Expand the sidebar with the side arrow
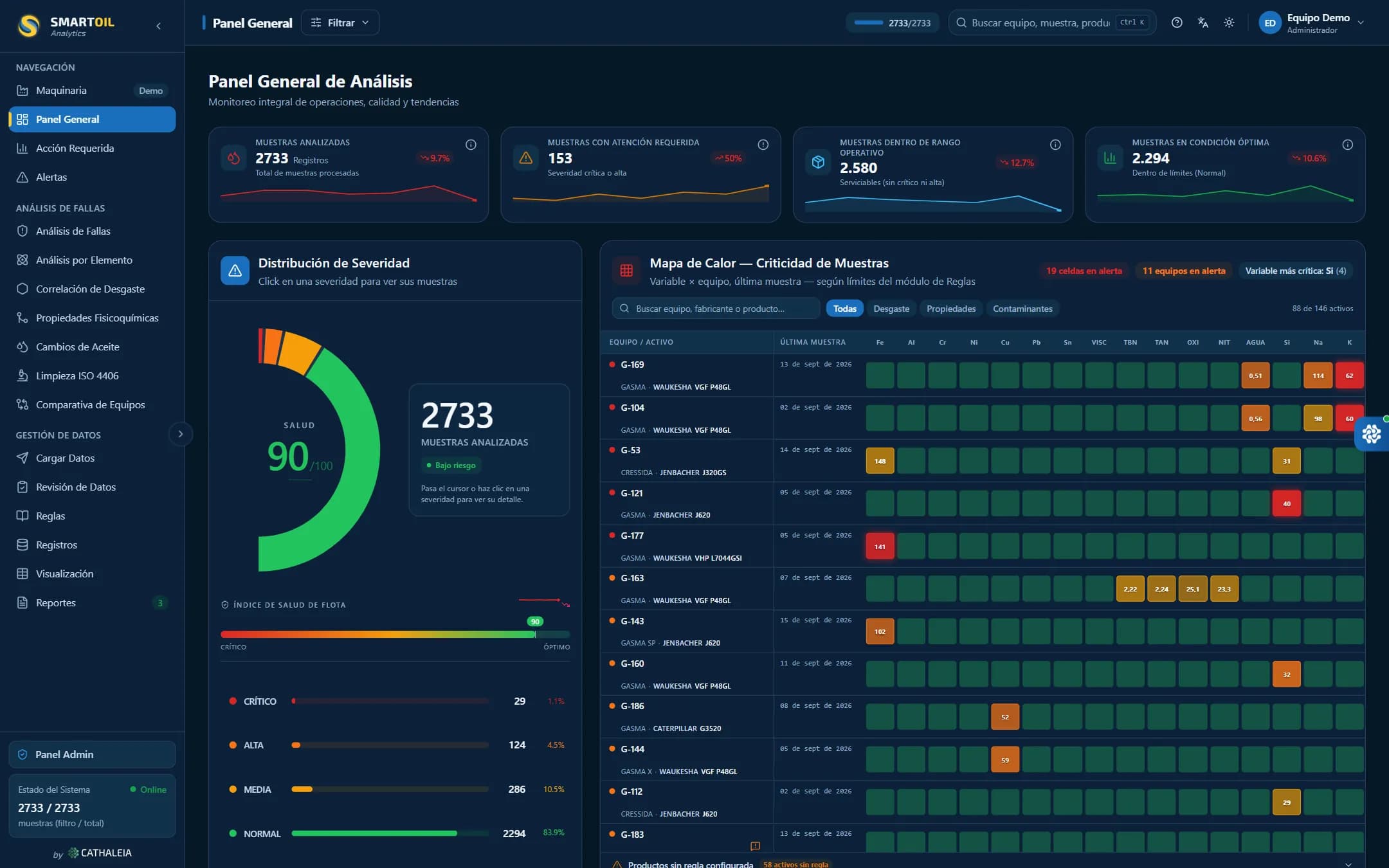 pyautogui.click(x=181, y=434)
